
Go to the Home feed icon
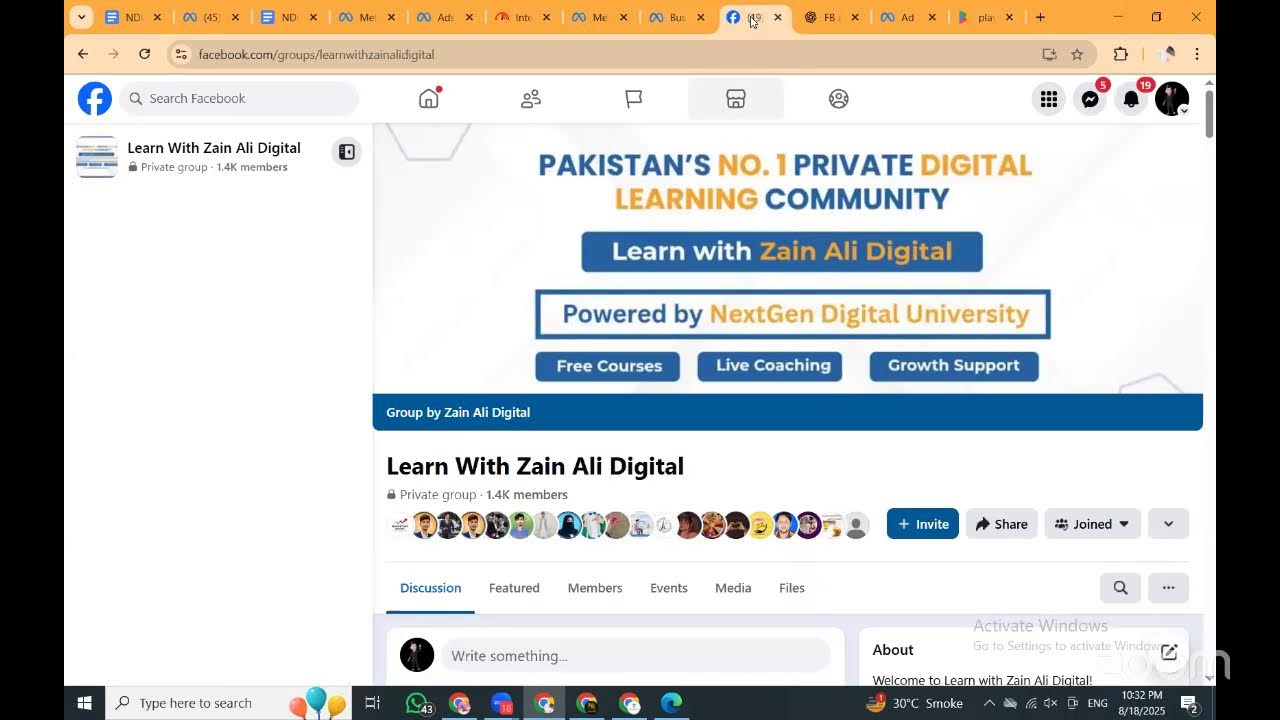[x=429, y=98]
